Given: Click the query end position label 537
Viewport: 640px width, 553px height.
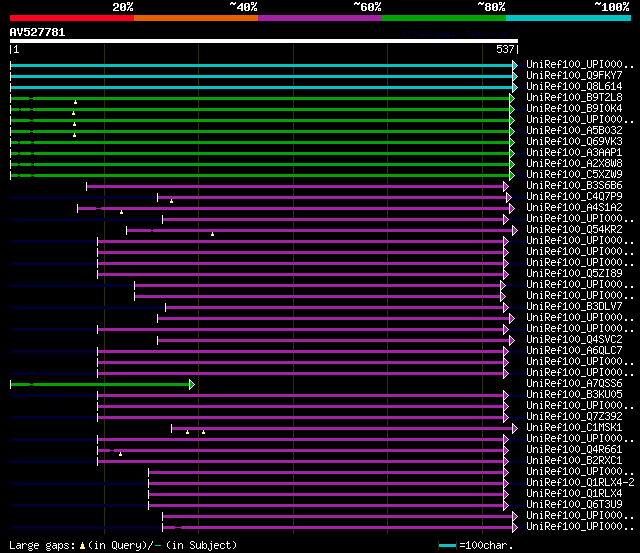Looking at the screenshot, I should (x=505, y=49).
